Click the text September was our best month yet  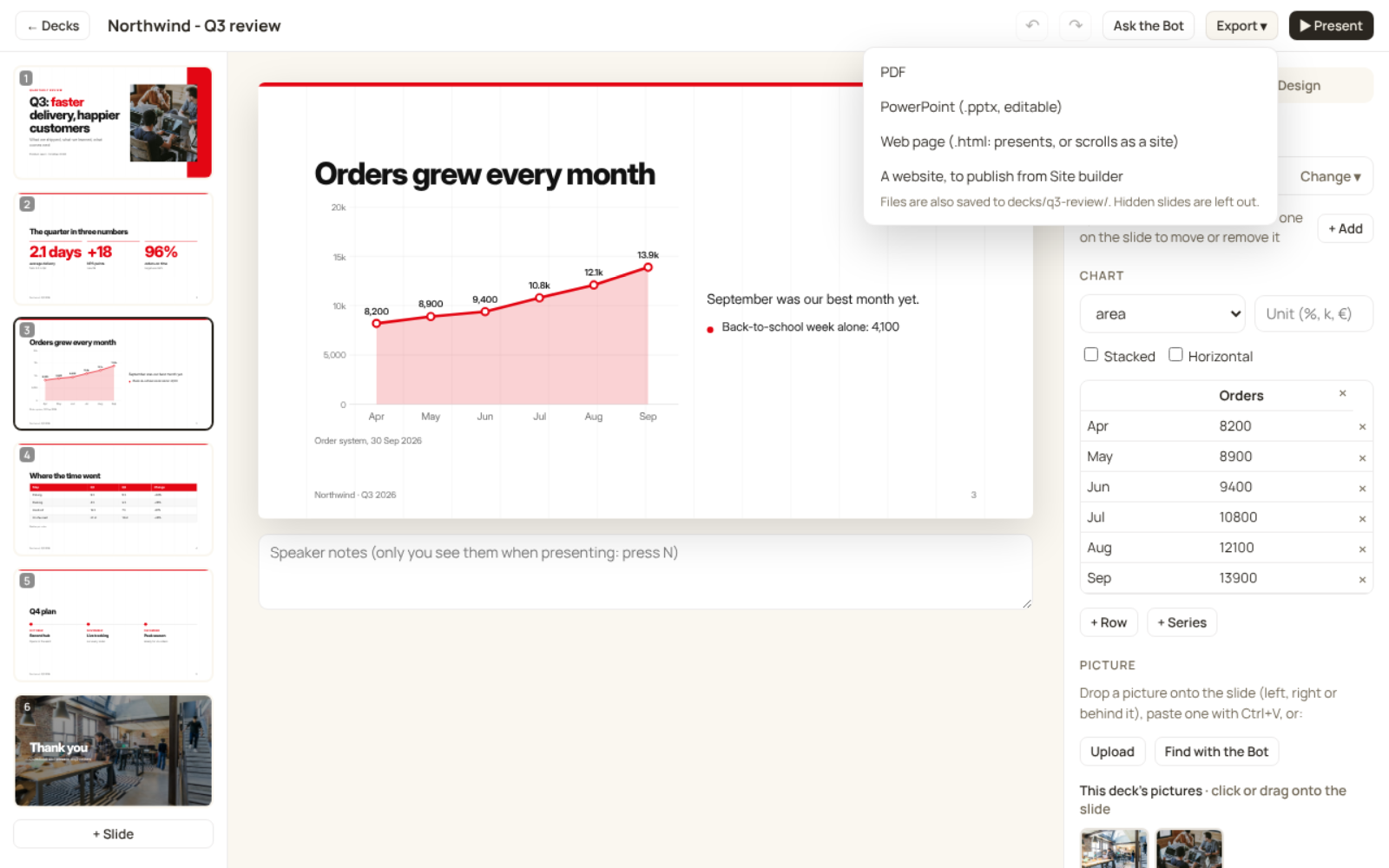813,299
